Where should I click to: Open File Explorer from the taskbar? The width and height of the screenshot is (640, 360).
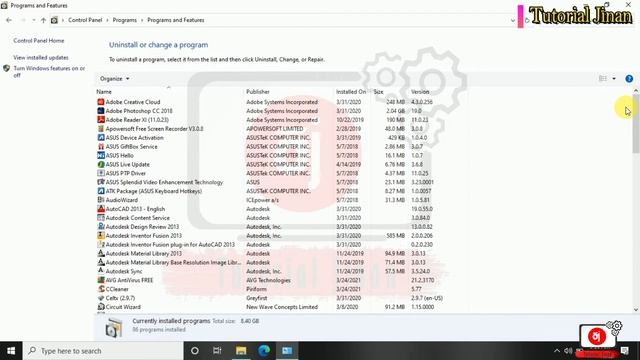[241, 351]
